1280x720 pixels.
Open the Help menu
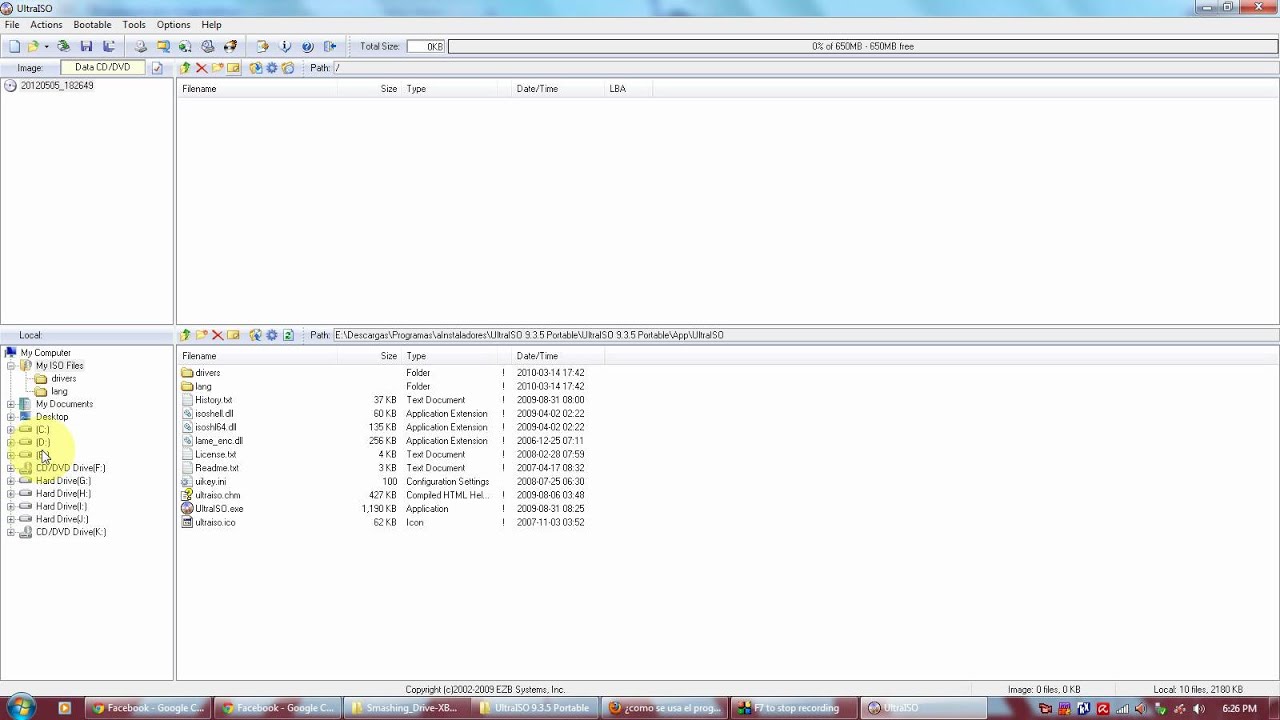click(211, 24)
